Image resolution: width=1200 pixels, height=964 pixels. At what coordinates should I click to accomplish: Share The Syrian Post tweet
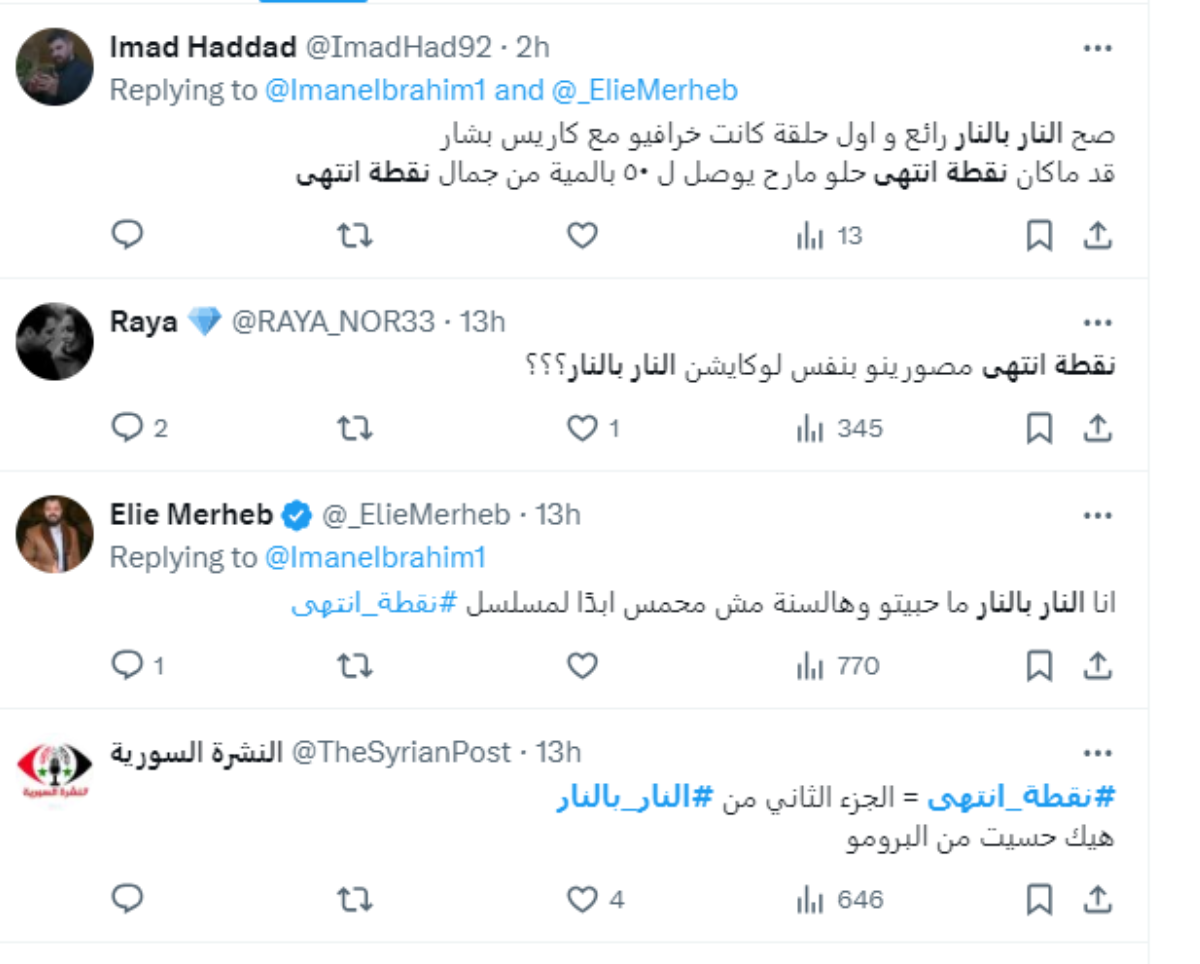(x=1097, y=900)
